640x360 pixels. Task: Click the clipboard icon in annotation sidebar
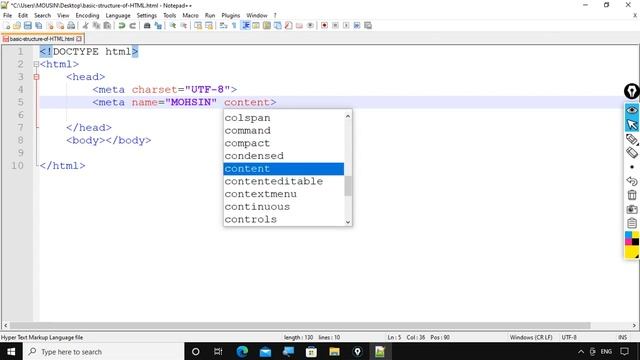pyautogui.click(x=632, y=223)
